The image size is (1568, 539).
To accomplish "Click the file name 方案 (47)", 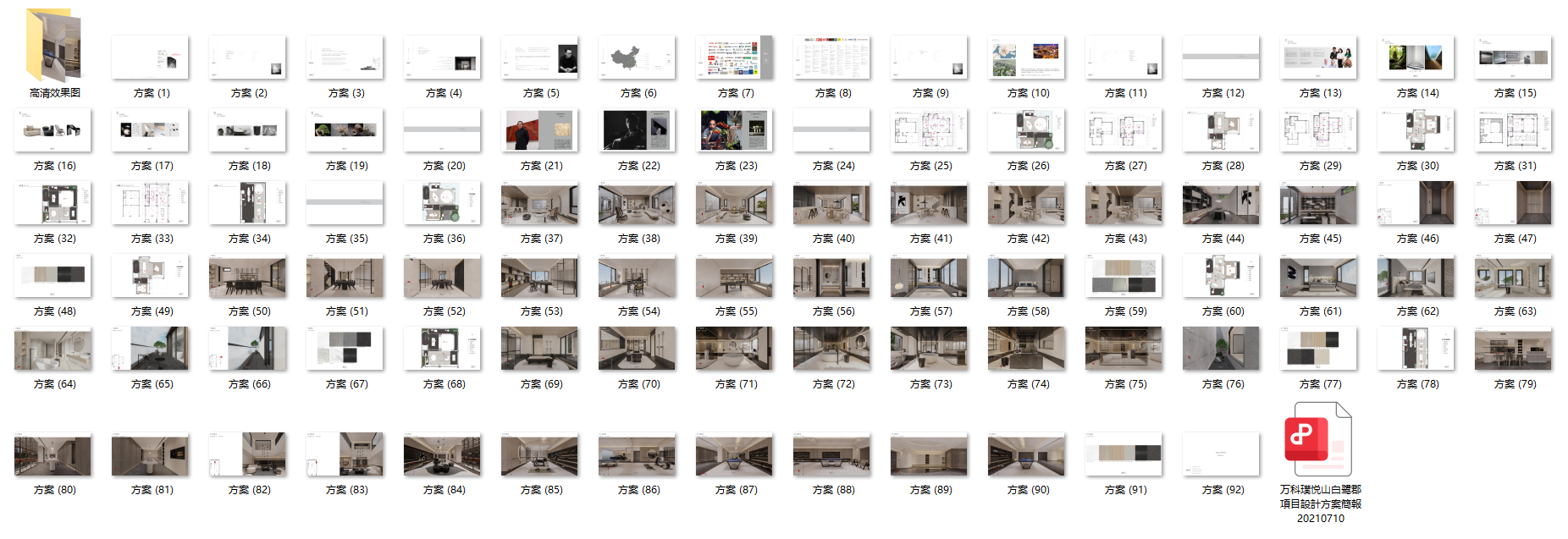I will tap(1515, 239).
